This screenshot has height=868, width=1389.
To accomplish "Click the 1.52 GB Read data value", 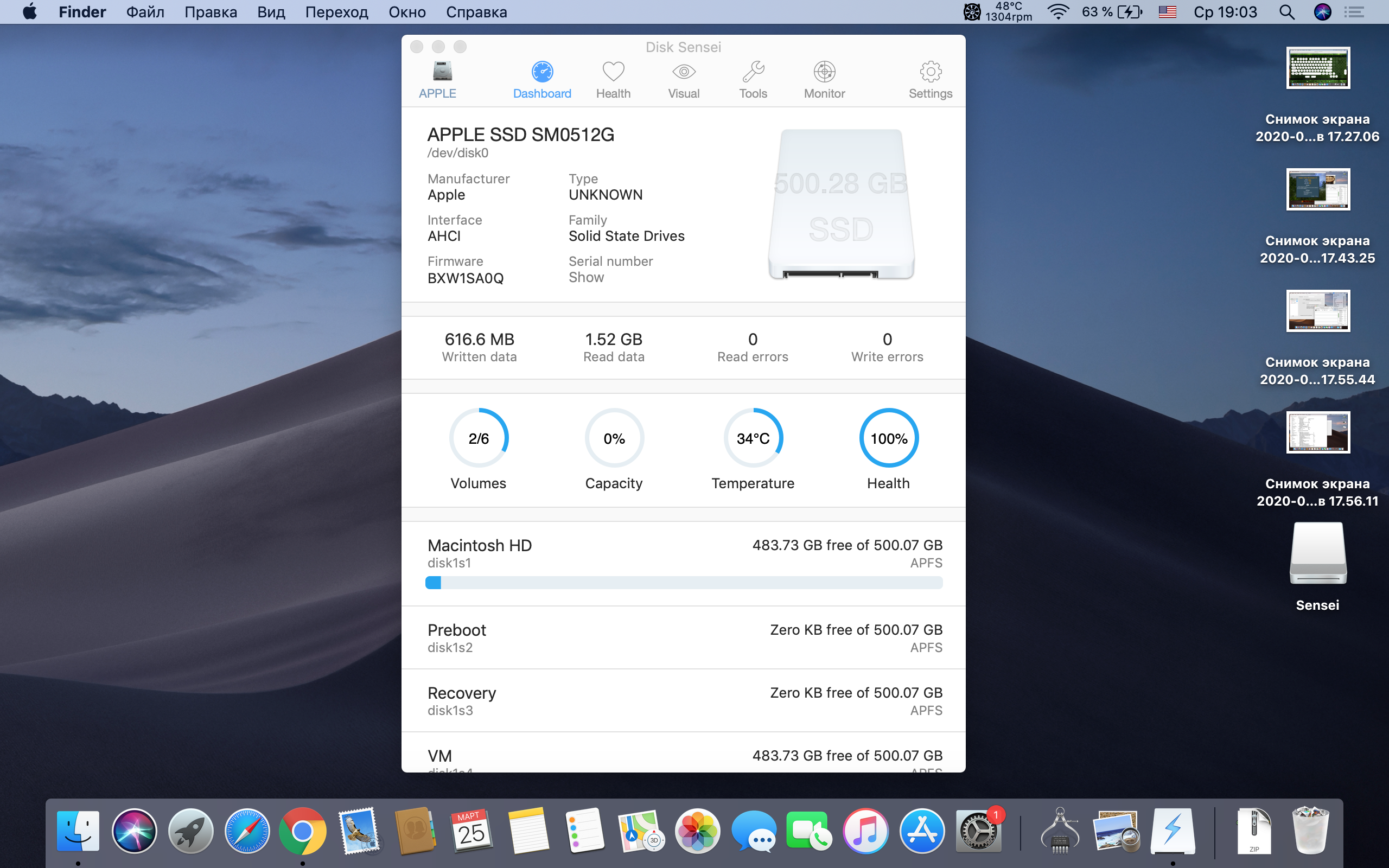I will (614, 339).
